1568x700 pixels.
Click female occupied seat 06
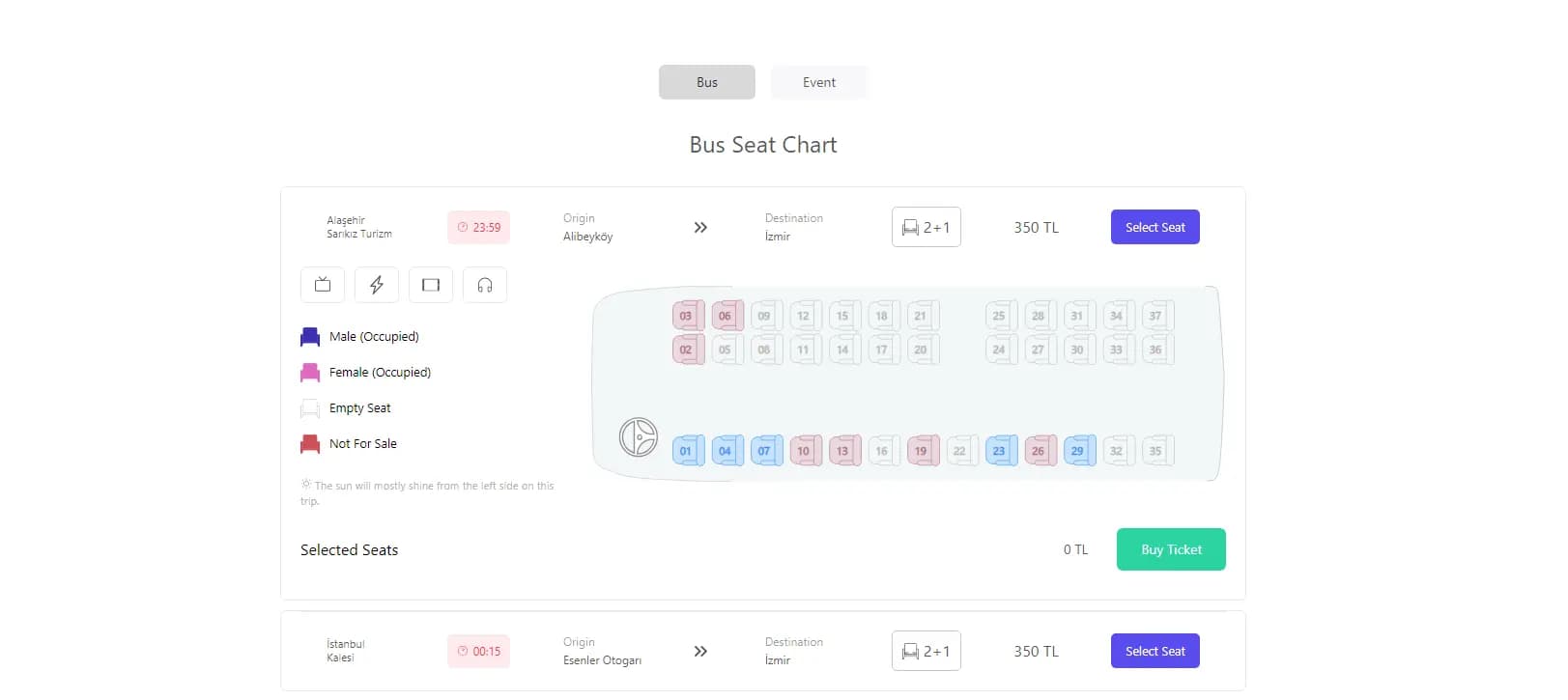[727, 316]
